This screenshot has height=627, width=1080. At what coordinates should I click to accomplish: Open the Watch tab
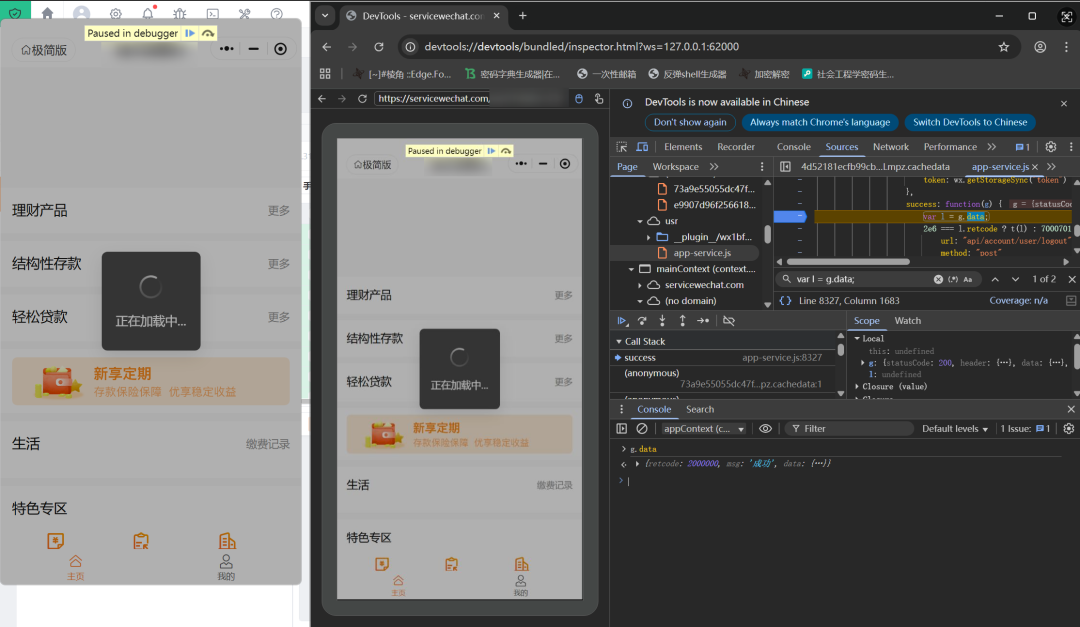tap(907, 320)
